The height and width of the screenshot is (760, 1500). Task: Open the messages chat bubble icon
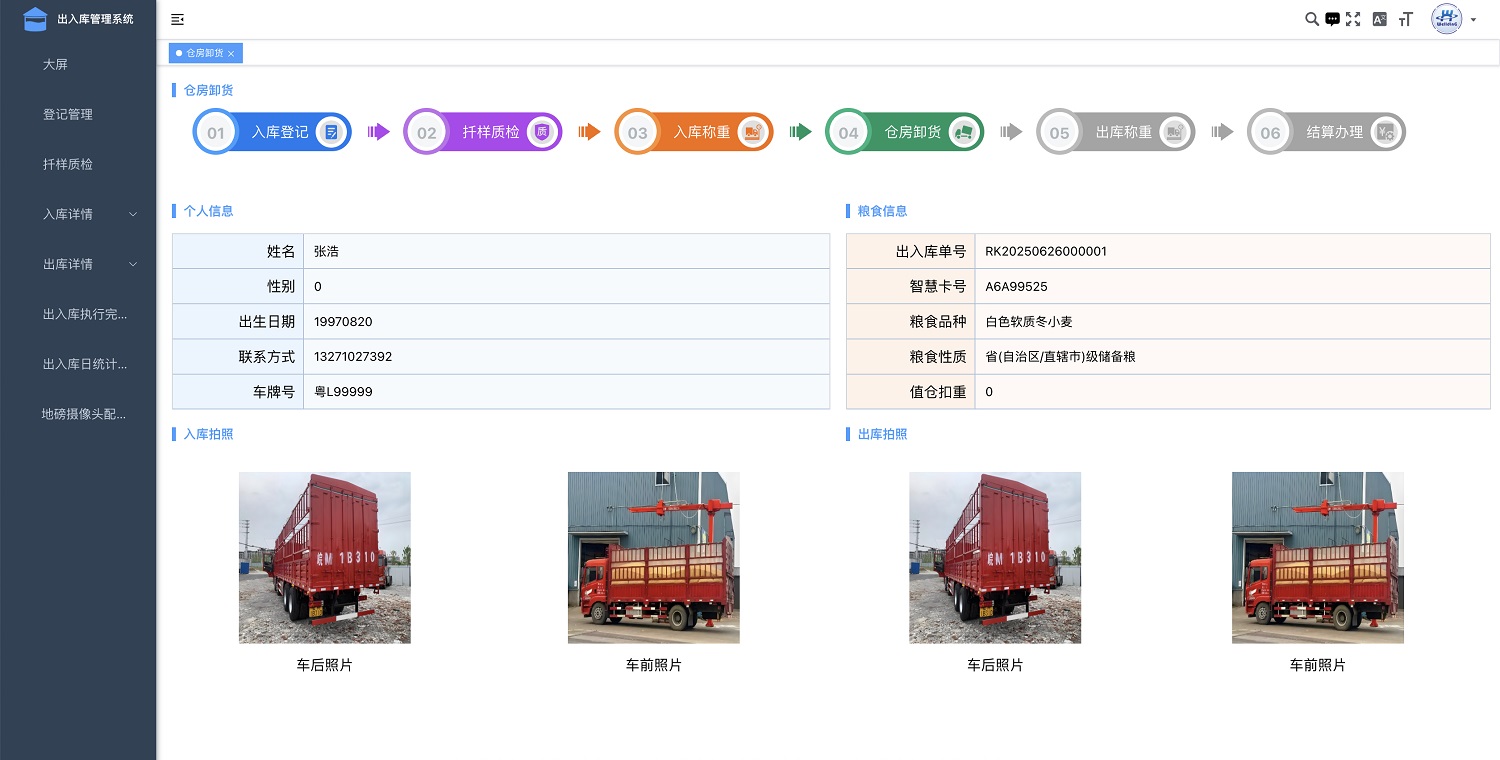(1332, 19)
